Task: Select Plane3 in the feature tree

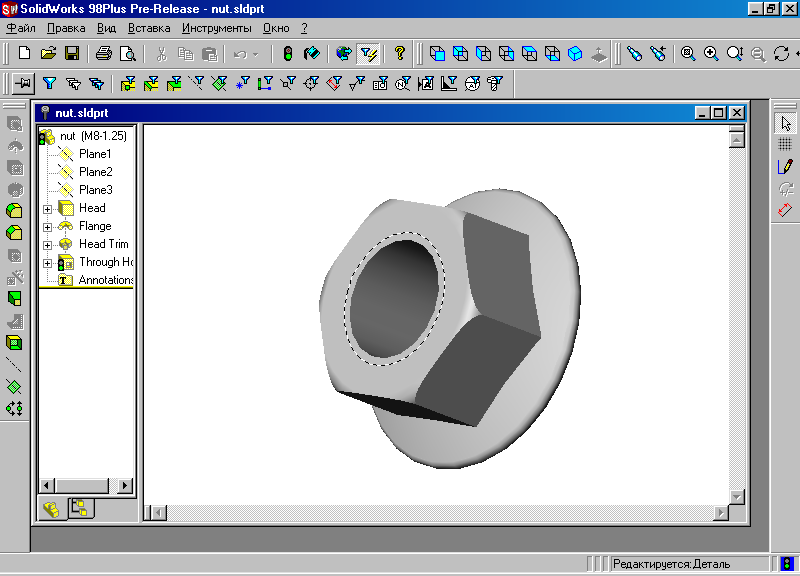Action: (x=95, y=190)
